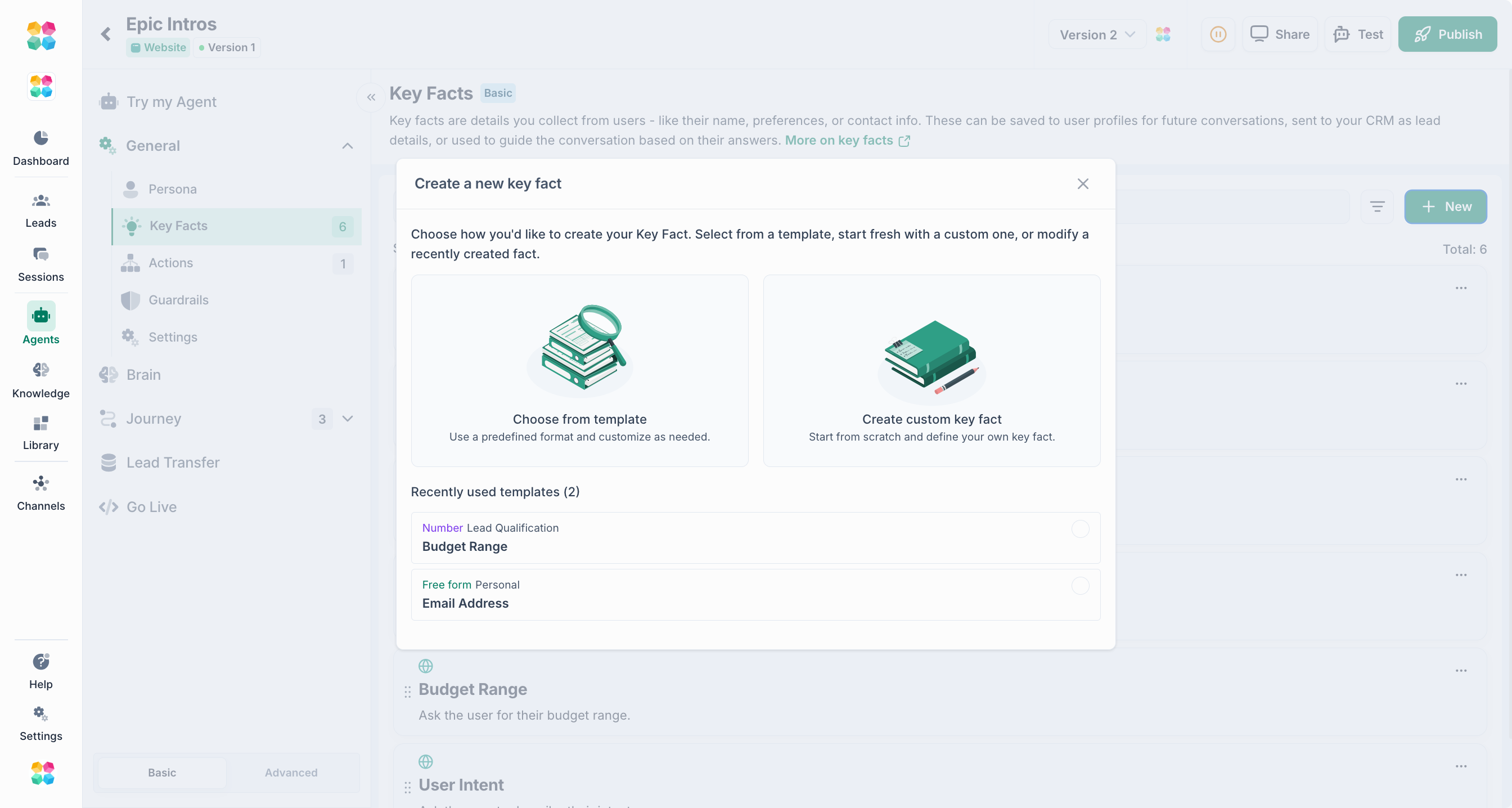
Task: Open the Lead Transfer menu item
Action: [x=173, y=463]
